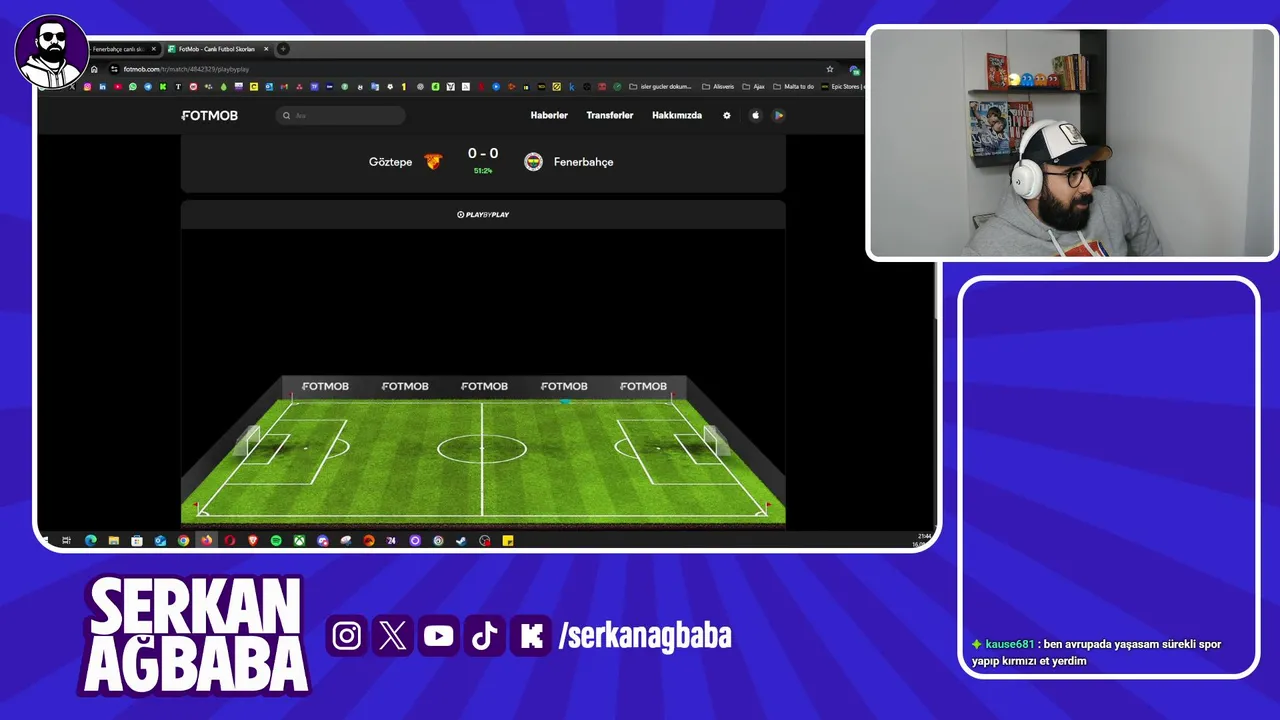Click the FotMob logo in site header

click(210, 115)
